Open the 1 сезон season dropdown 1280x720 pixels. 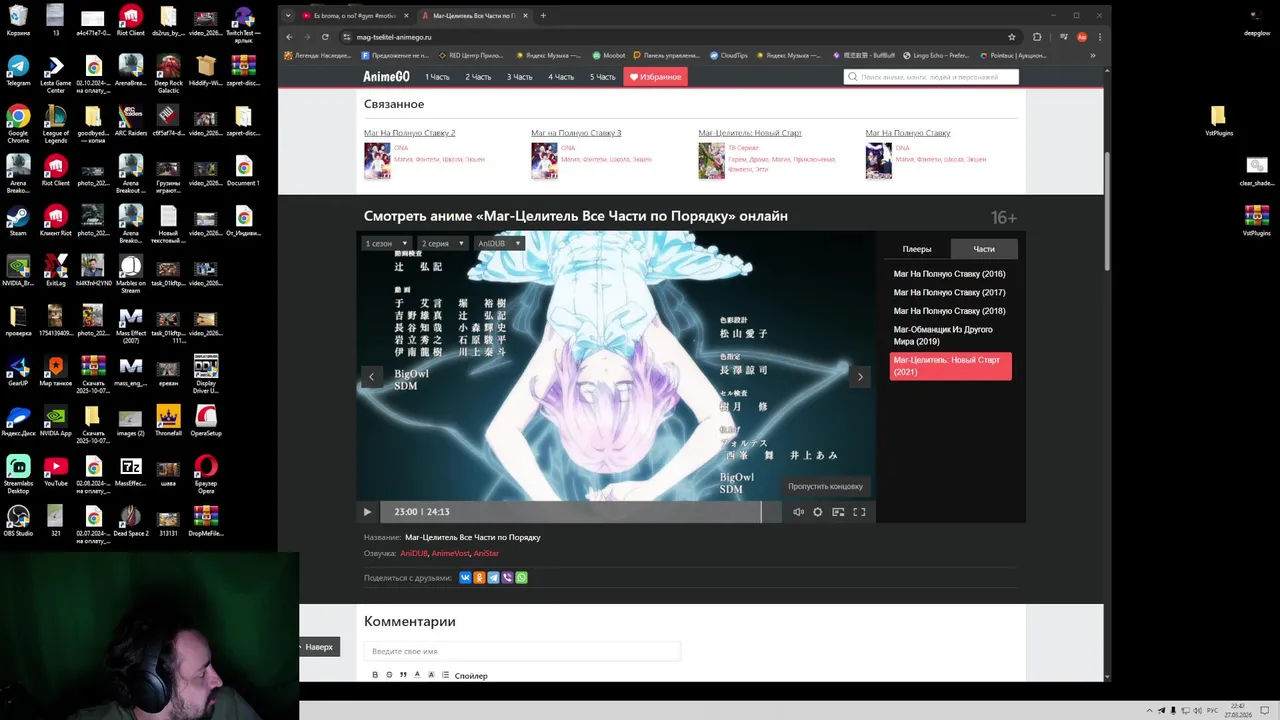click(x=386, y=243)
